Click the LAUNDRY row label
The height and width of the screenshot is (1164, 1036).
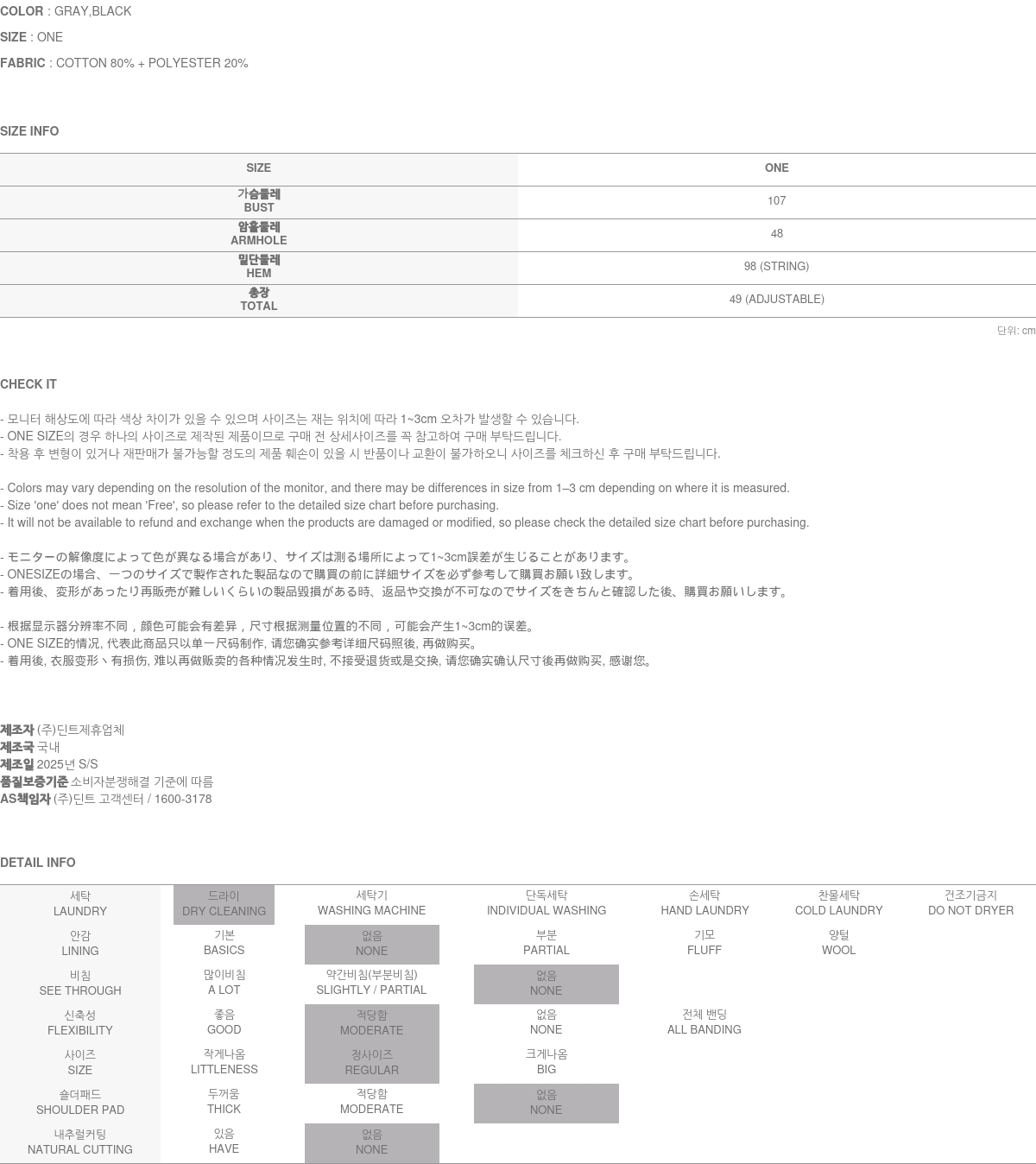[80, 904]
